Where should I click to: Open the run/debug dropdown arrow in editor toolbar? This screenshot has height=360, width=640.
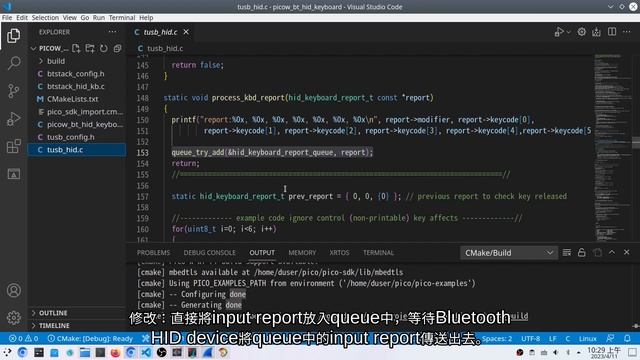tap(568, 32)
